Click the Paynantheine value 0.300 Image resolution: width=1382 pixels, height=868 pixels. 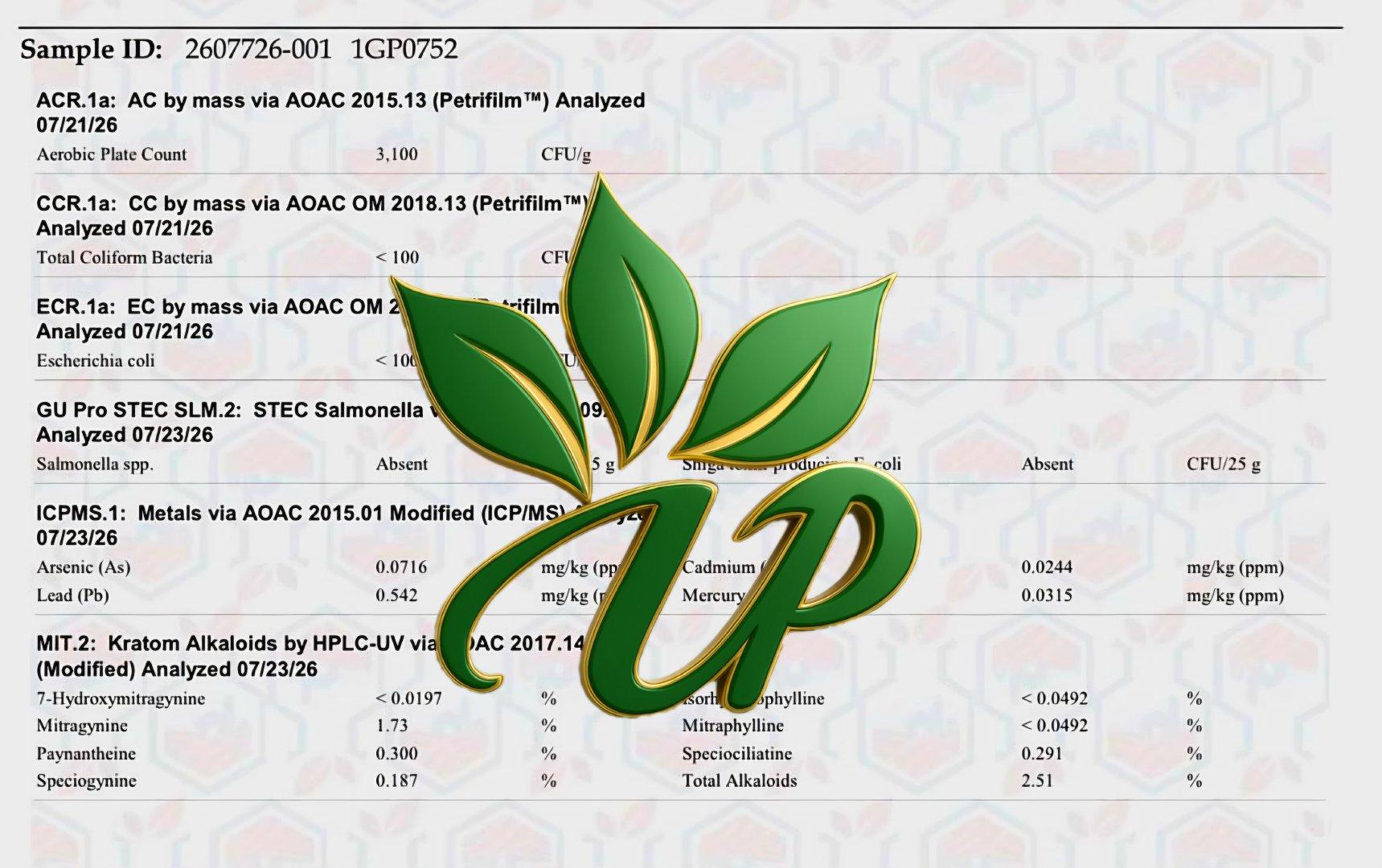coord(396,753)
